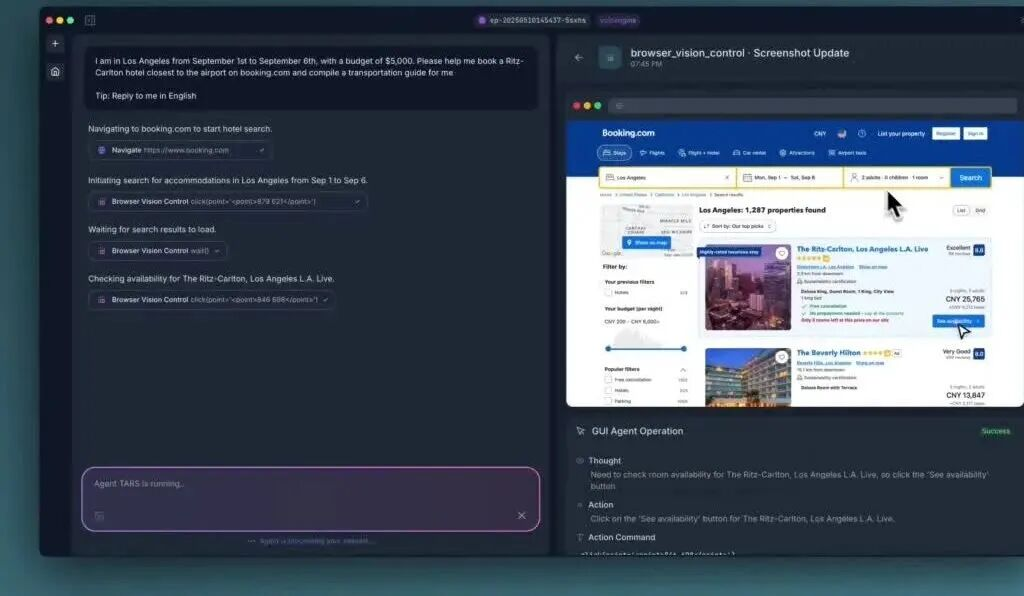
Task: Select the Car rental tab
Action: 749,153
